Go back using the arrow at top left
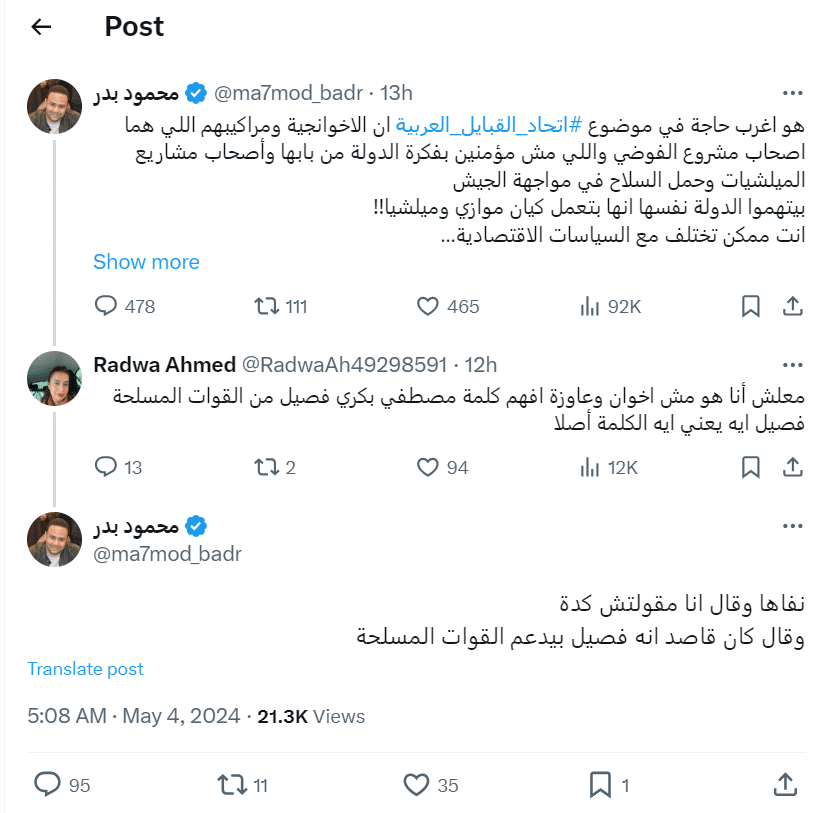 (x=40, y=27)
